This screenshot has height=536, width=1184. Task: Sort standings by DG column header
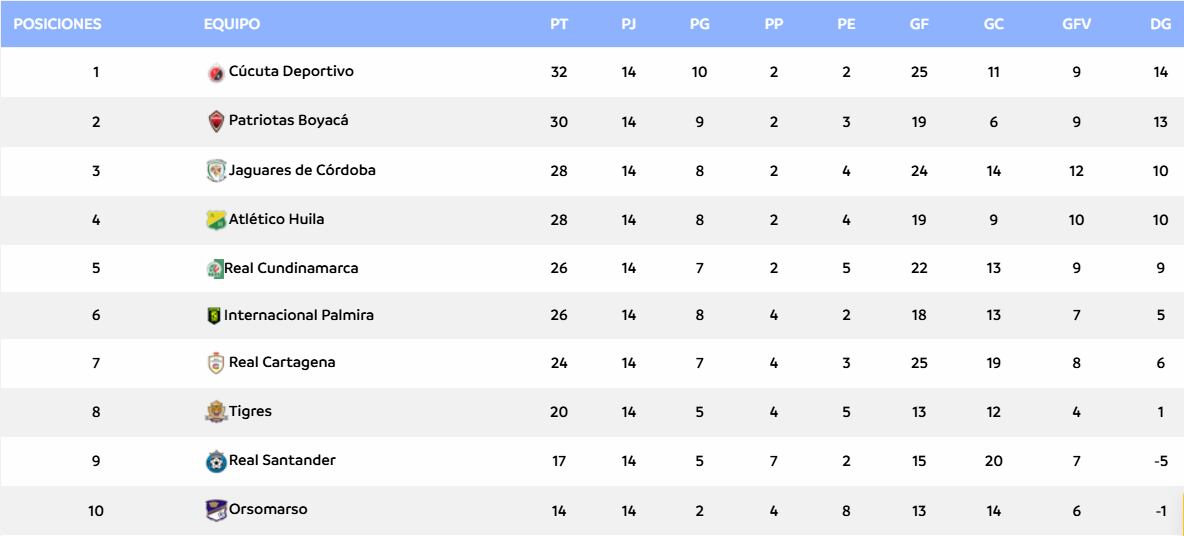1160,24
